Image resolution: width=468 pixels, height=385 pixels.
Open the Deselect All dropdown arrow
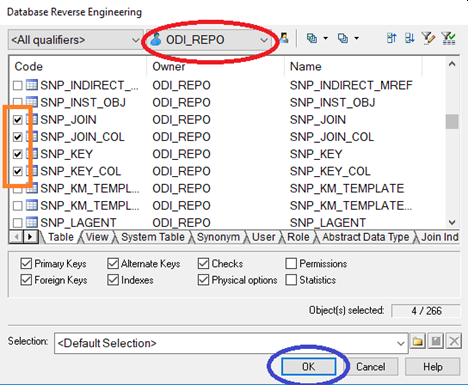356,38
